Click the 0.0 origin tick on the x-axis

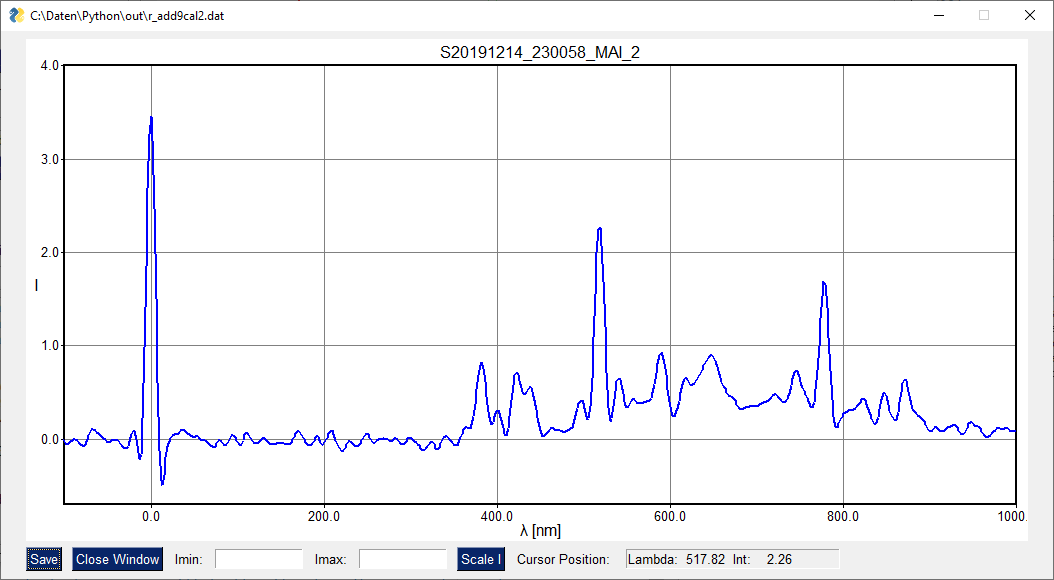pos(152,516)
